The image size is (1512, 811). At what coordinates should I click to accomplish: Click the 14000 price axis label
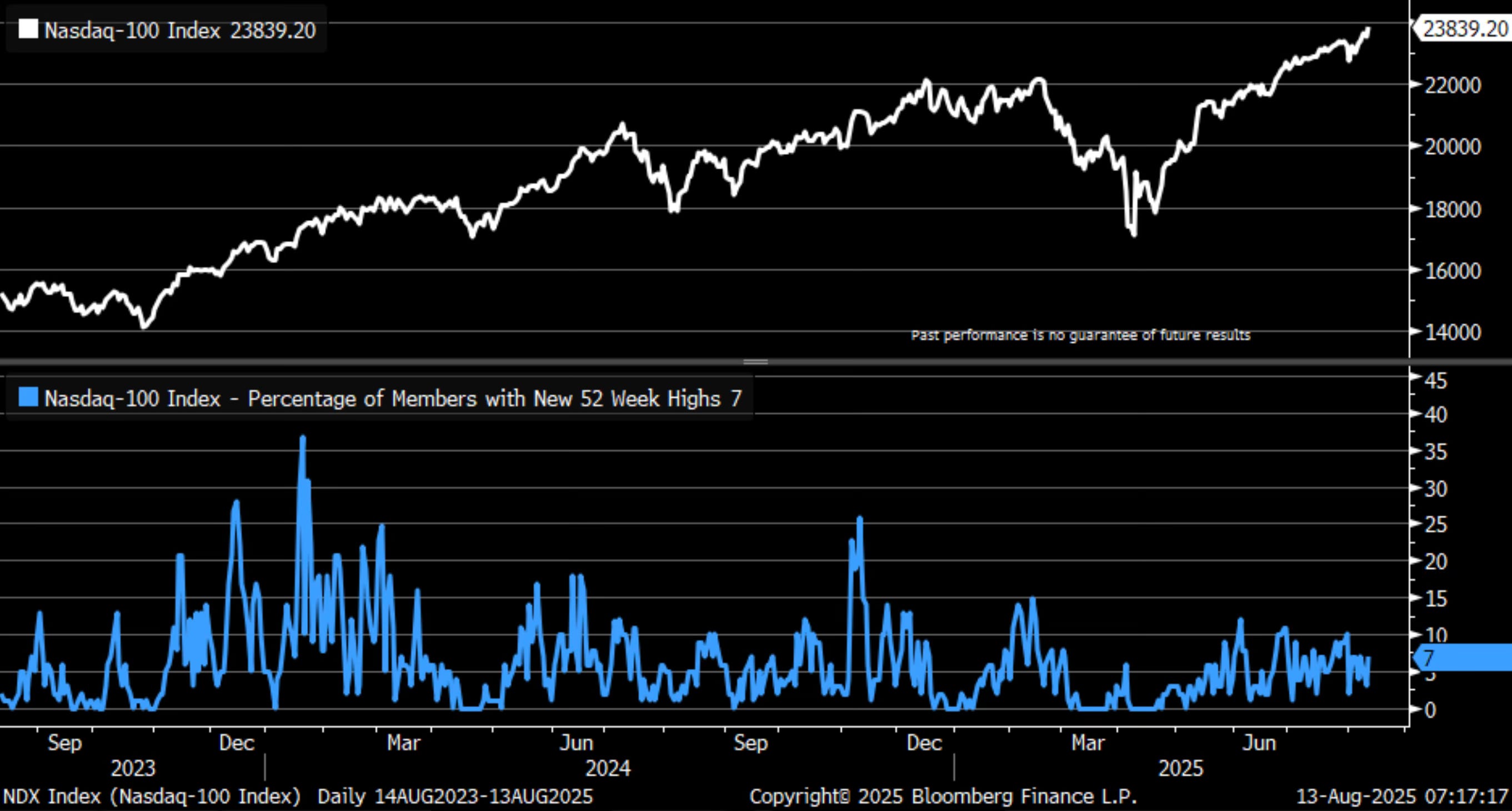1452,333
